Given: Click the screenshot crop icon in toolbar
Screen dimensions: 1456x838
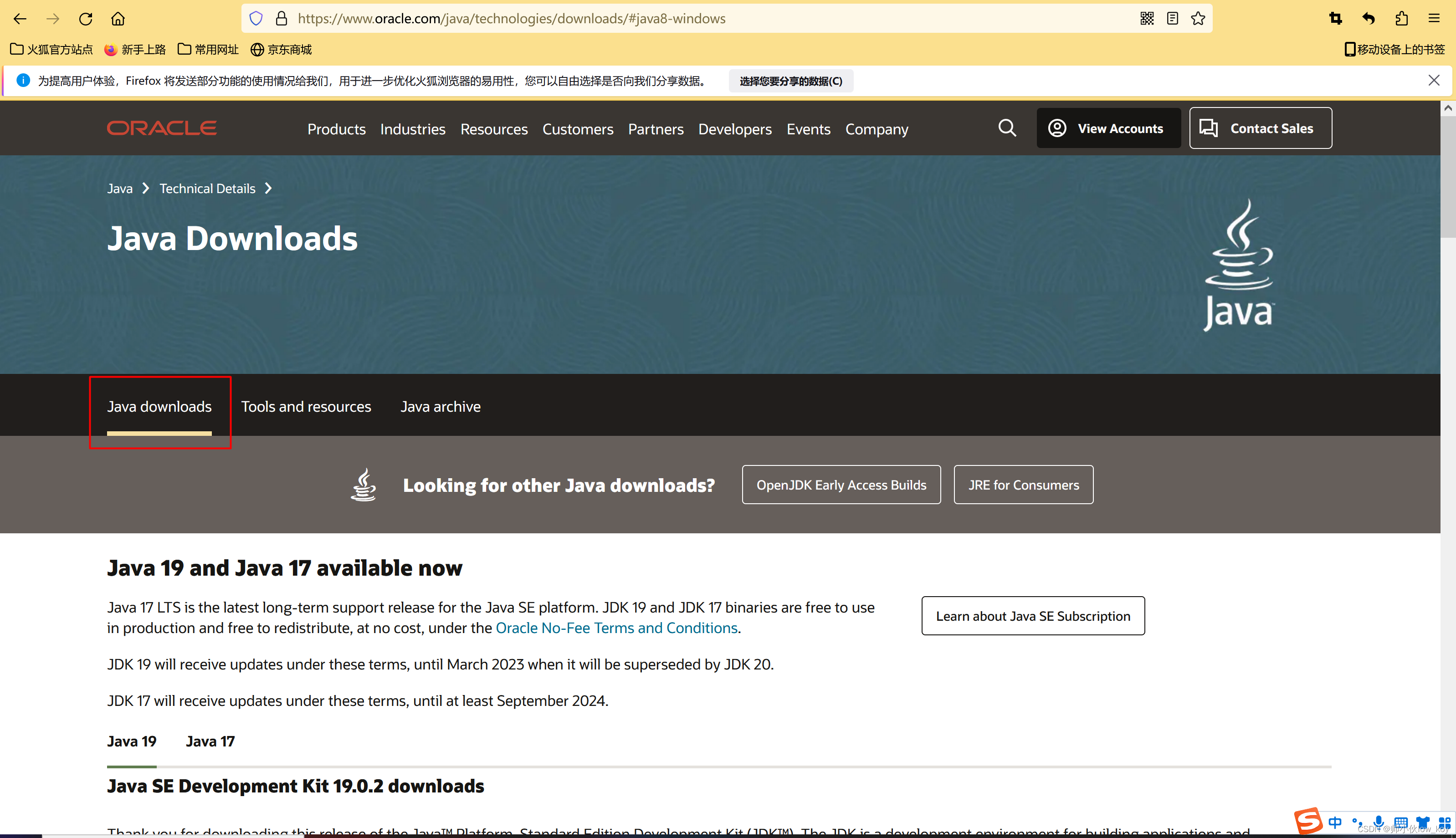Looking at the screenshot, I should point(1335,19).
